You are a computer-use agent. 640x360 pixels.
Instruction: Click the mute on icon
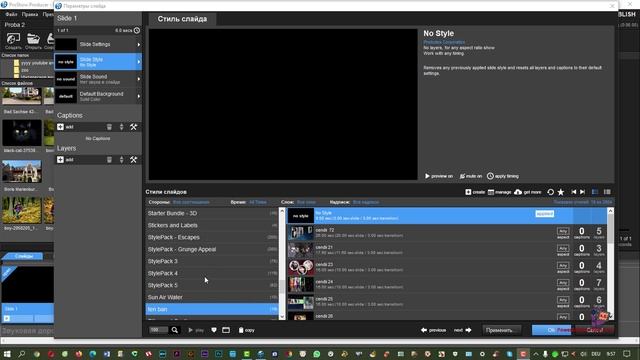(x=462, y=176)
